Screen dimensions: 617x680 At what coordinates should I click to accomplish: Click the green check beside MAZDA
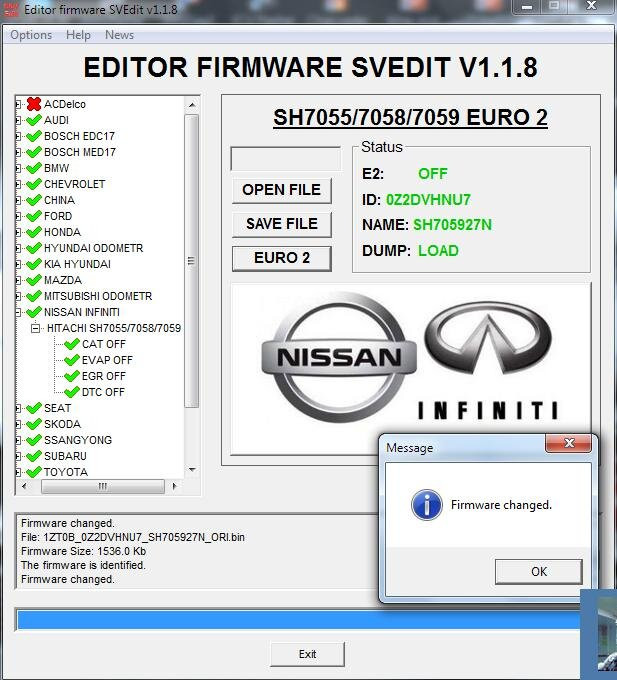click(34, 281)
